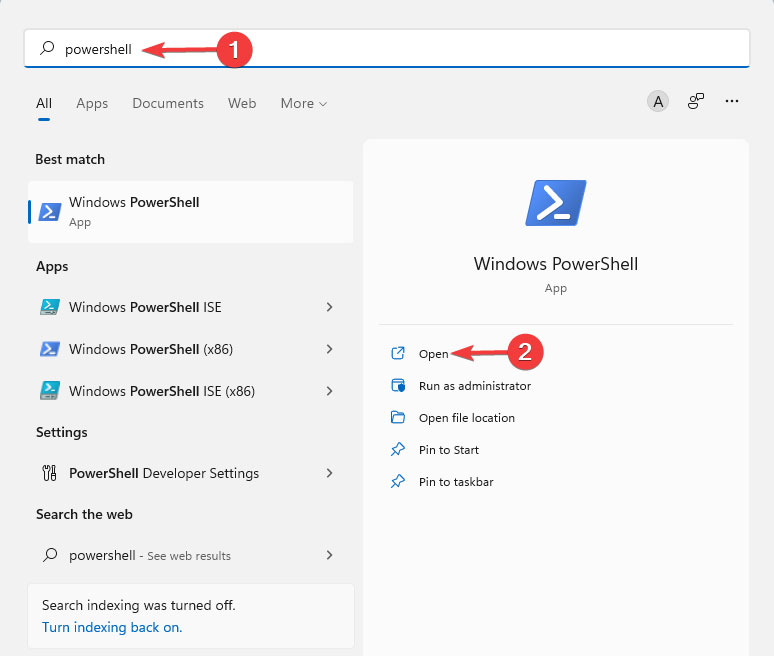Switch to the Web tab
Screen dimensions: 774x656
tap(242, 103)
